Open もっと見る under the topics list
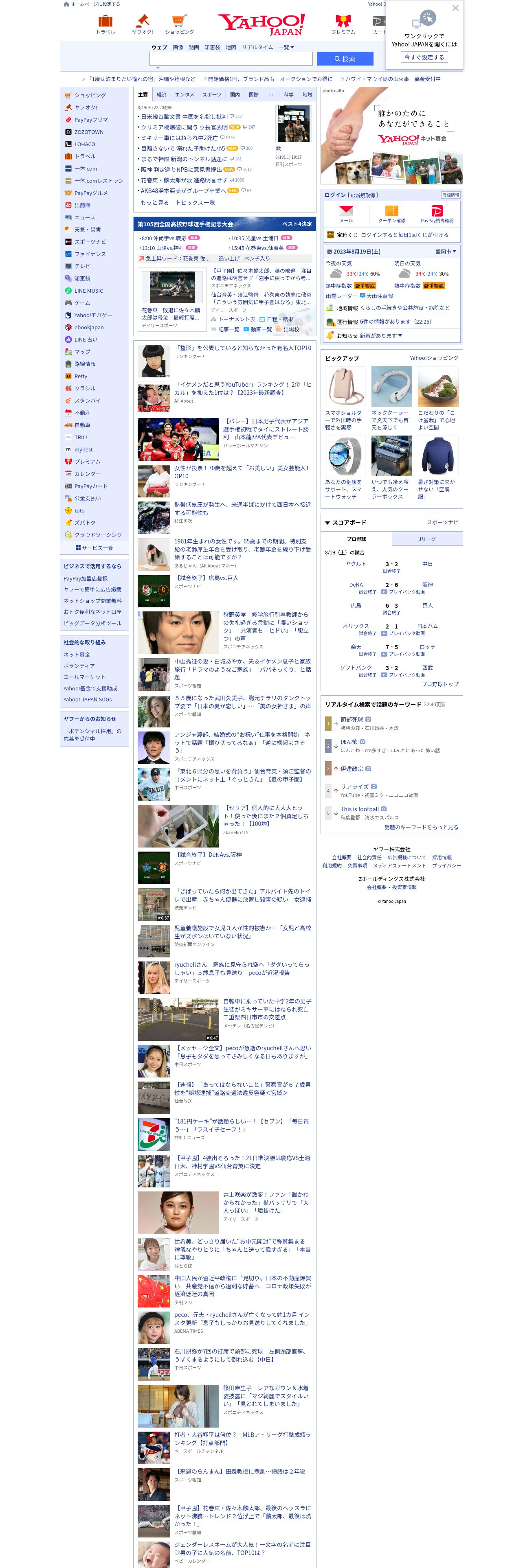The width and height of the screenshot is (523, 1568). pyautogui.click(x=155, y=203)
